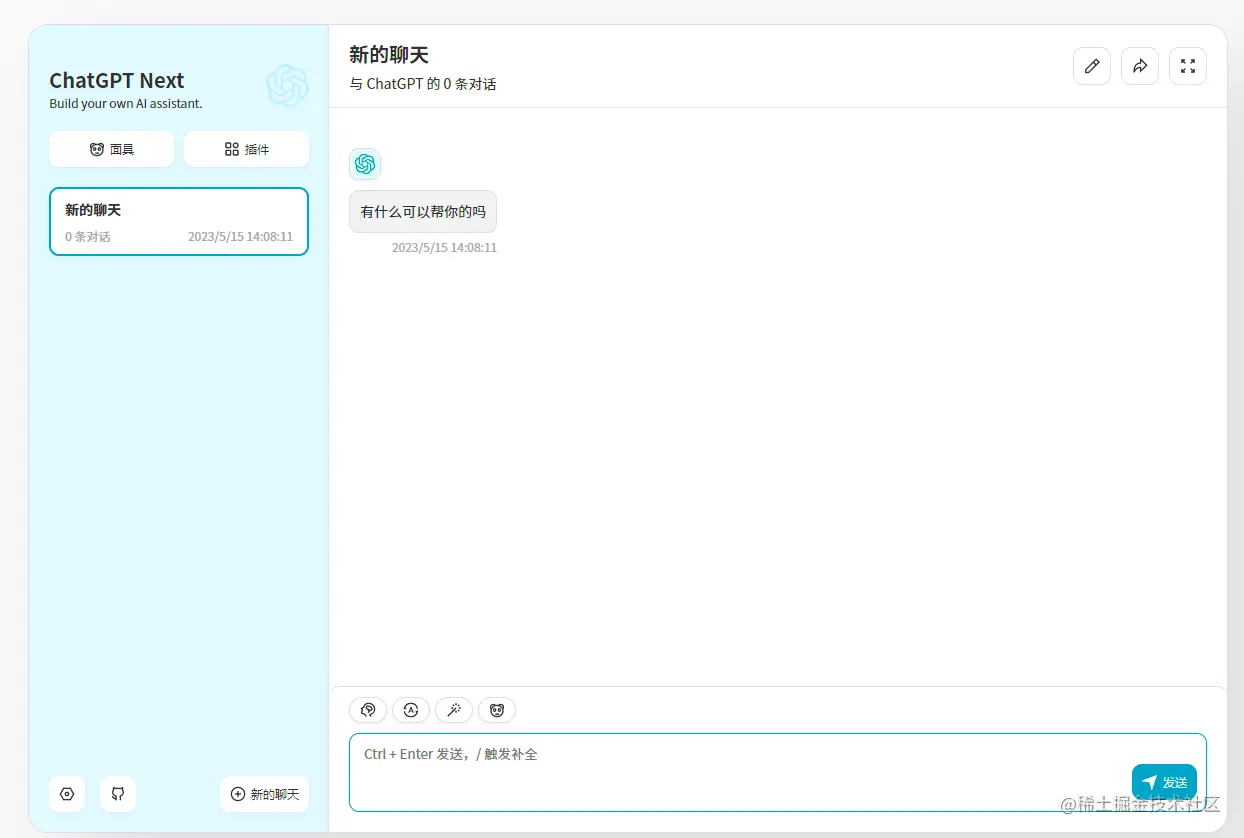
Task: Open the theme palette icon above input
Action: 368,710
